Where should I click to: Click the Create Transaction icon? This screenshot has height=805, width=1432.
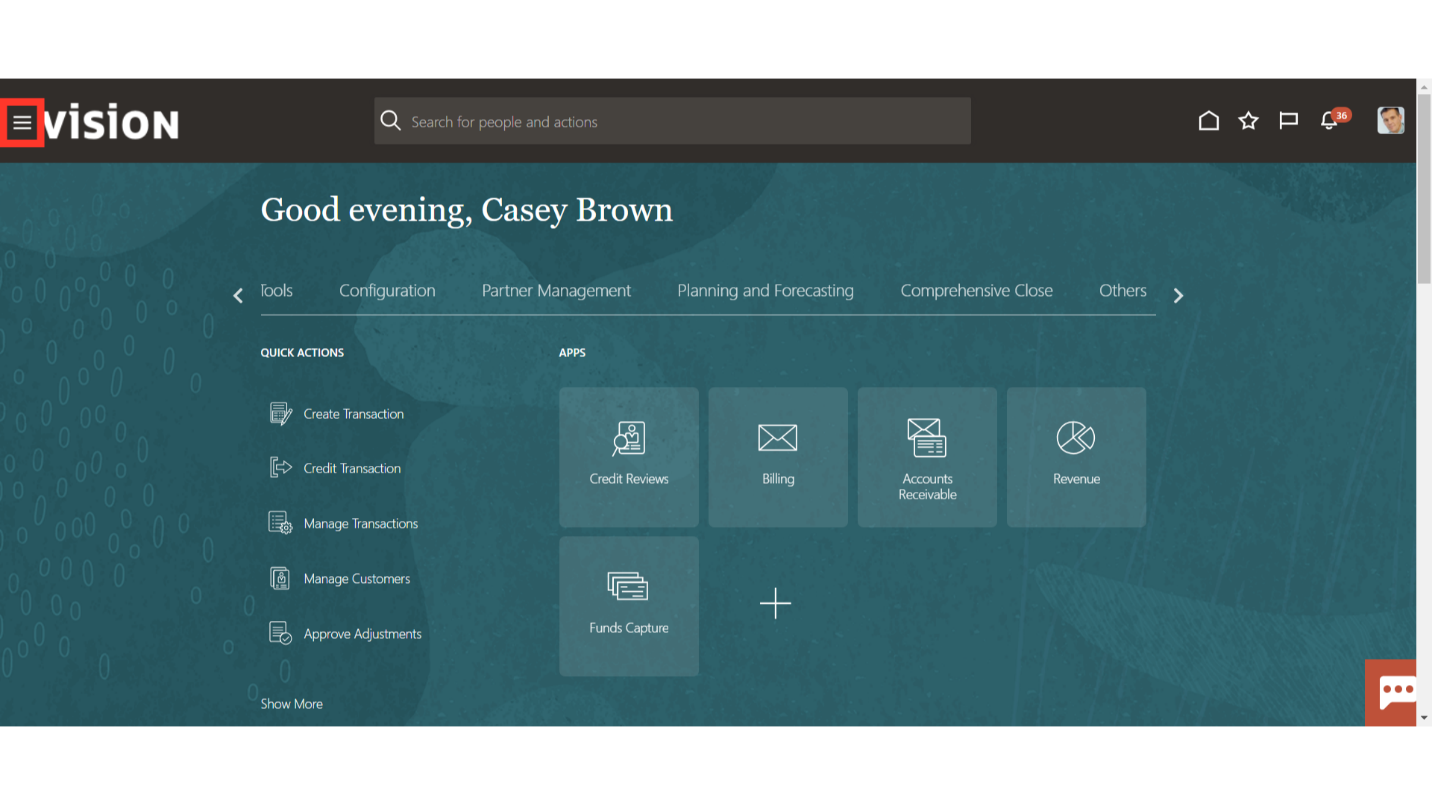(x=281, y=413)
